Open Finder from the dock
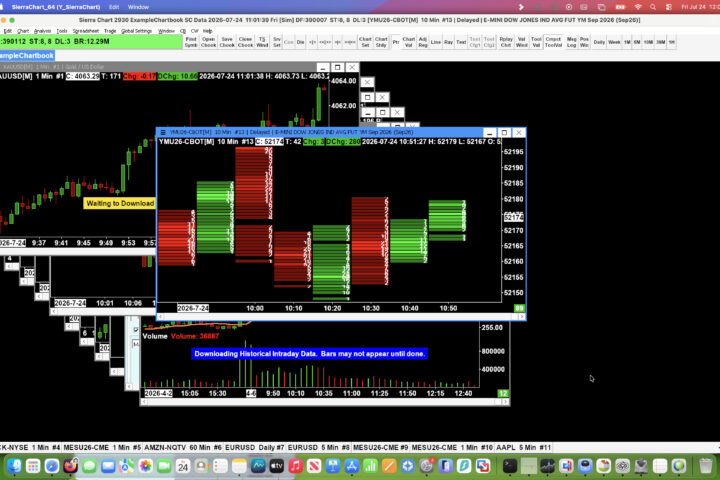 [14, 466]
